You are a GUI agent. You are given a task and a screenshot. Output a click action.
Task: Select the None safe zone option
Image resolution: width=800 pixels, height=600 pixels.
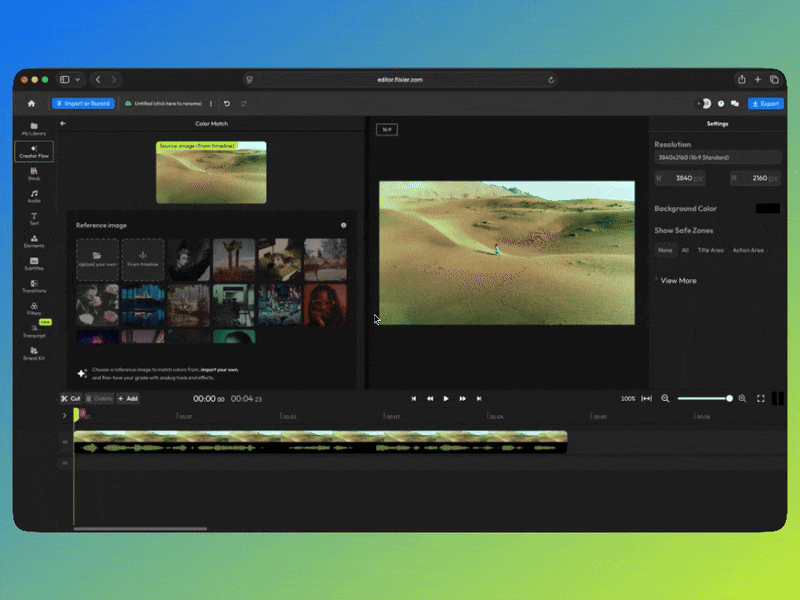(x=665, y=250)
